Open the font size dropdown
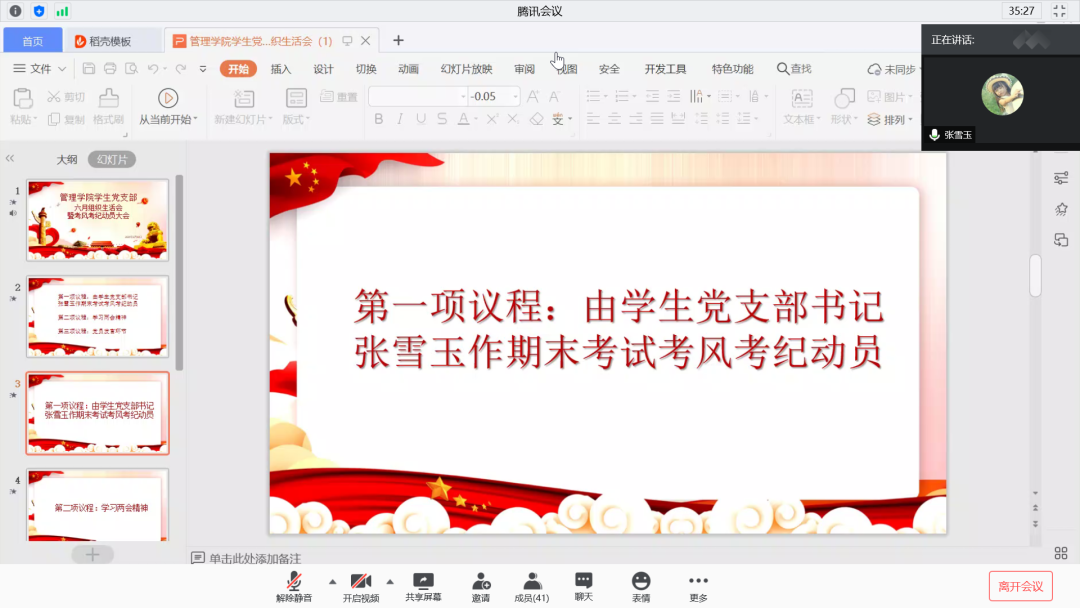 [x=517, y=95]
